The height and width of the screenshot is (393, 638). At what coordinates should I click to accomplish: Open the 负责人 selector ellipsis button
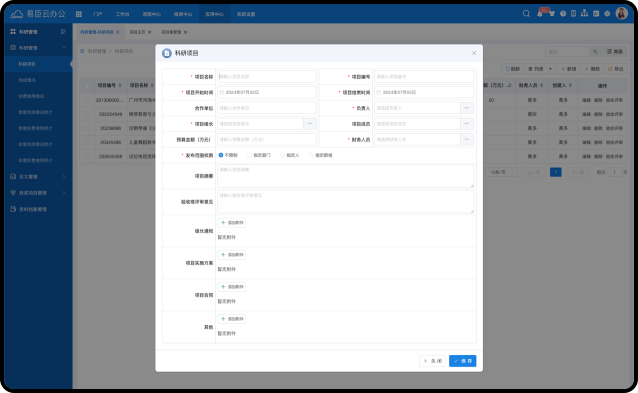click(x=467, y=108)
